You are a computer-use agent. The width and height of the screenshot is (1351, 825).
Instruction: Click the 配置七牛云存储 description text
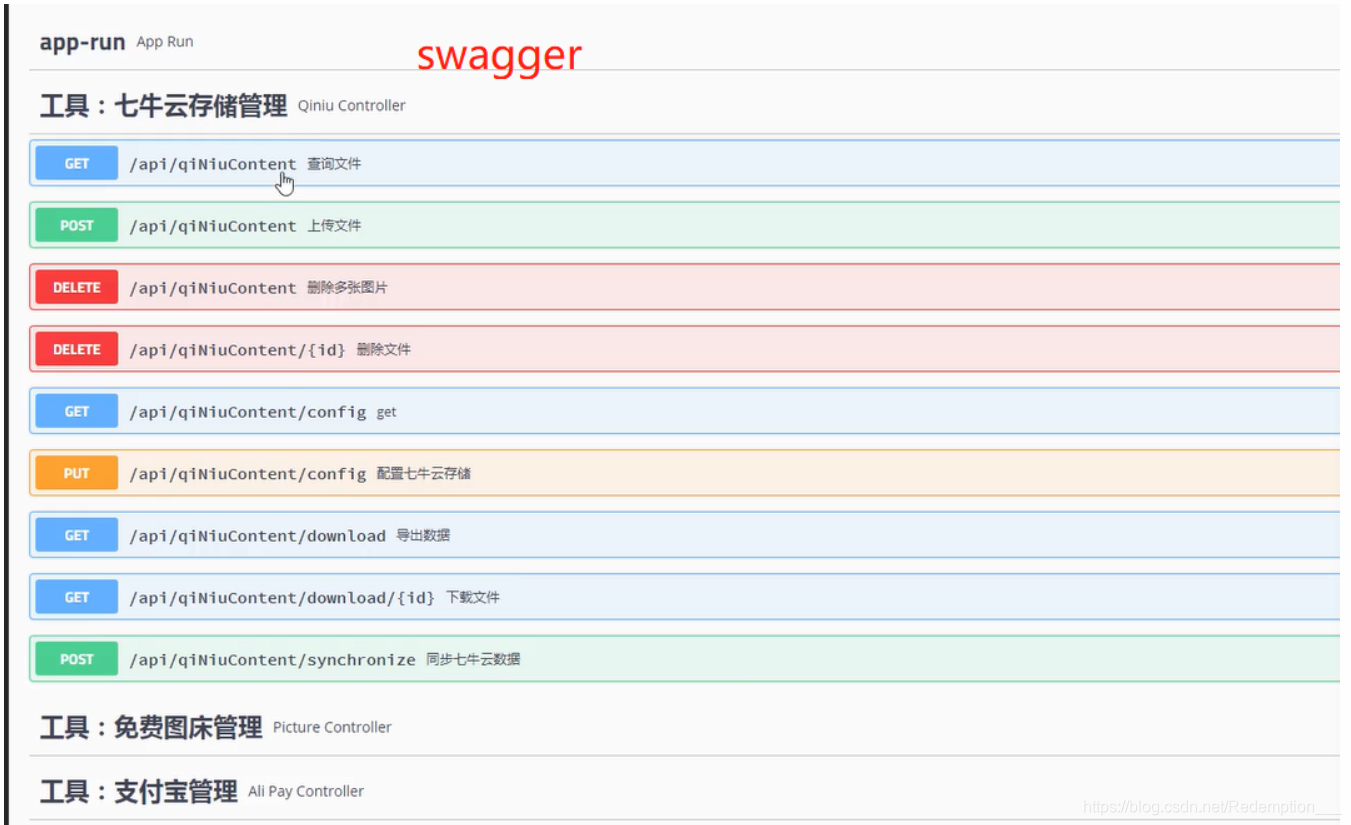[x=424, y=473]
